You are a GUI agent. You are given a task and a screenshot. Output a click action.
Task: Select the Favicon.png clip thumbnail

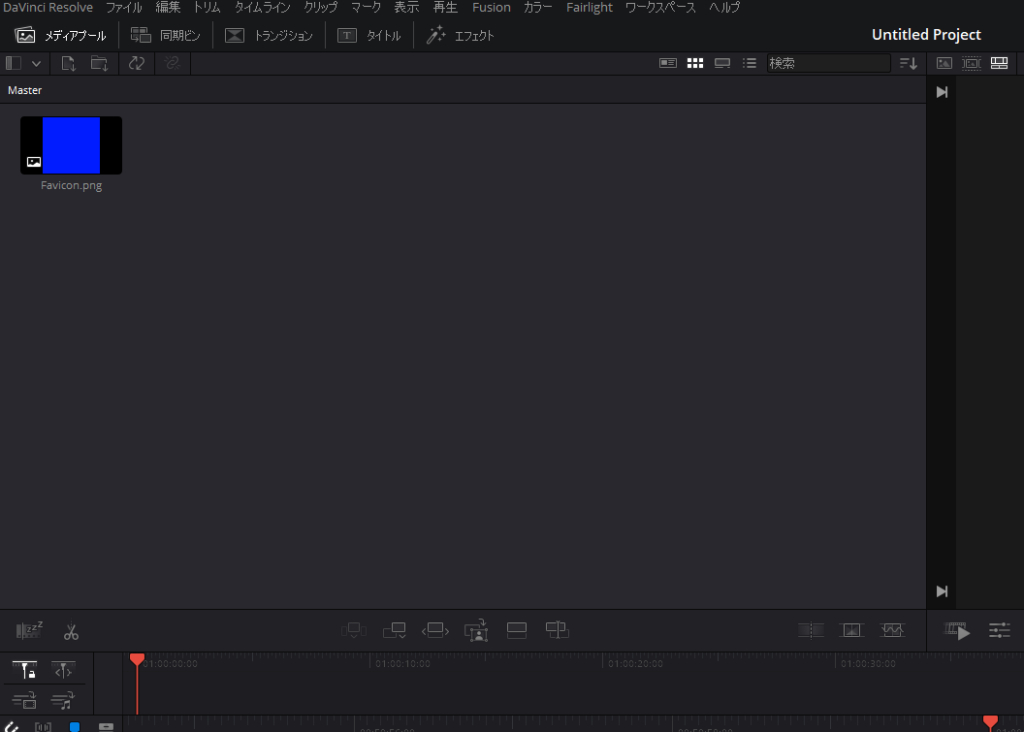click(71, 145)
